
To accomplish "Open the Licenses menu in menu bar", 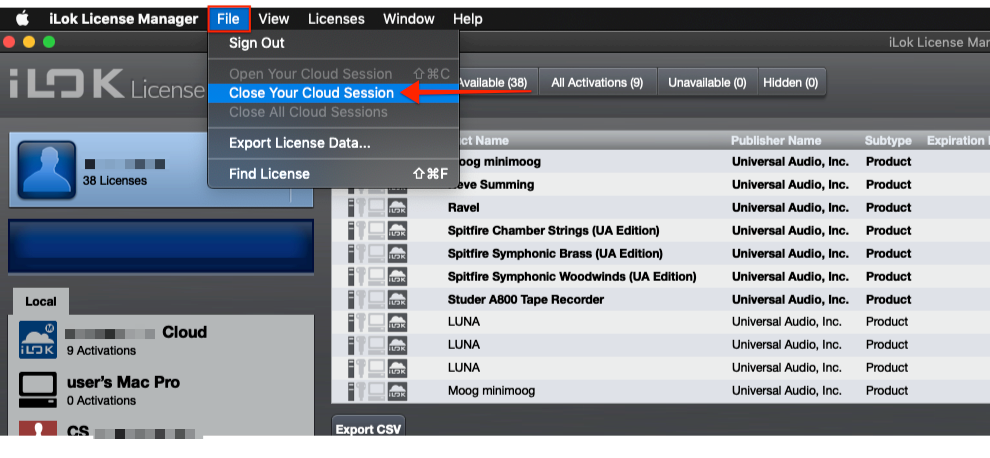I will [336, 19].
